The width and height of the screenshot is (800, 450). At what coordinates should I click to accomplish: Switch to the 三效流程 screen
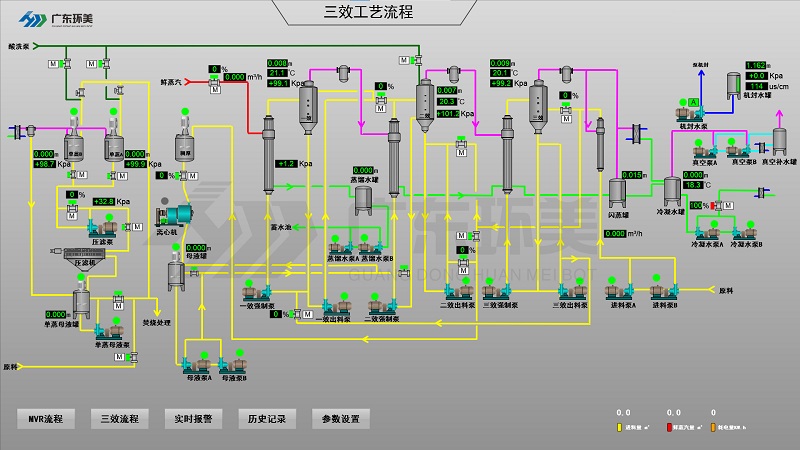tap(119, 418)
